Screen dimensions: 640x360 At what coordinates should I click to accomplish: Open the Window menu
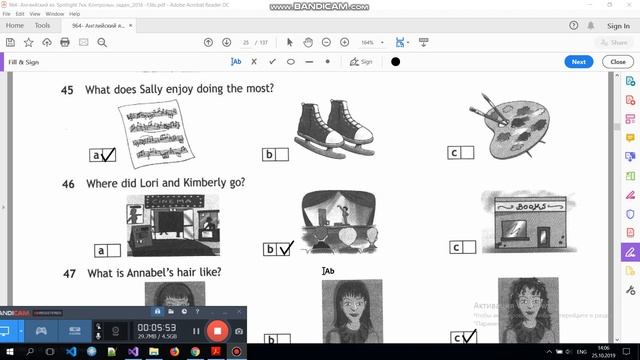pos(55,14)
